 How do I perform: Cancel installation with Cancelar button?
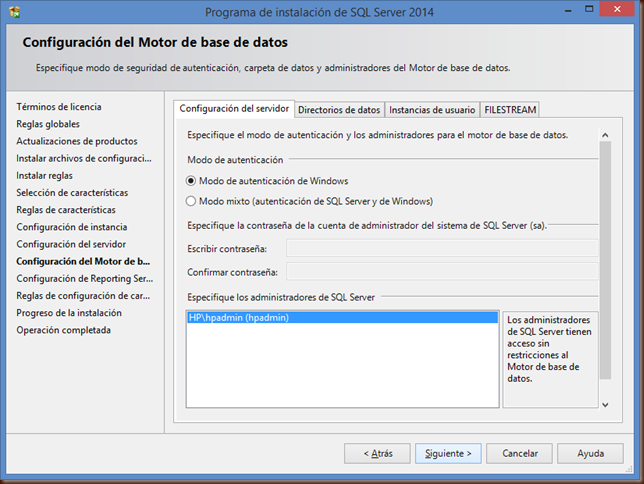[520, 453]
